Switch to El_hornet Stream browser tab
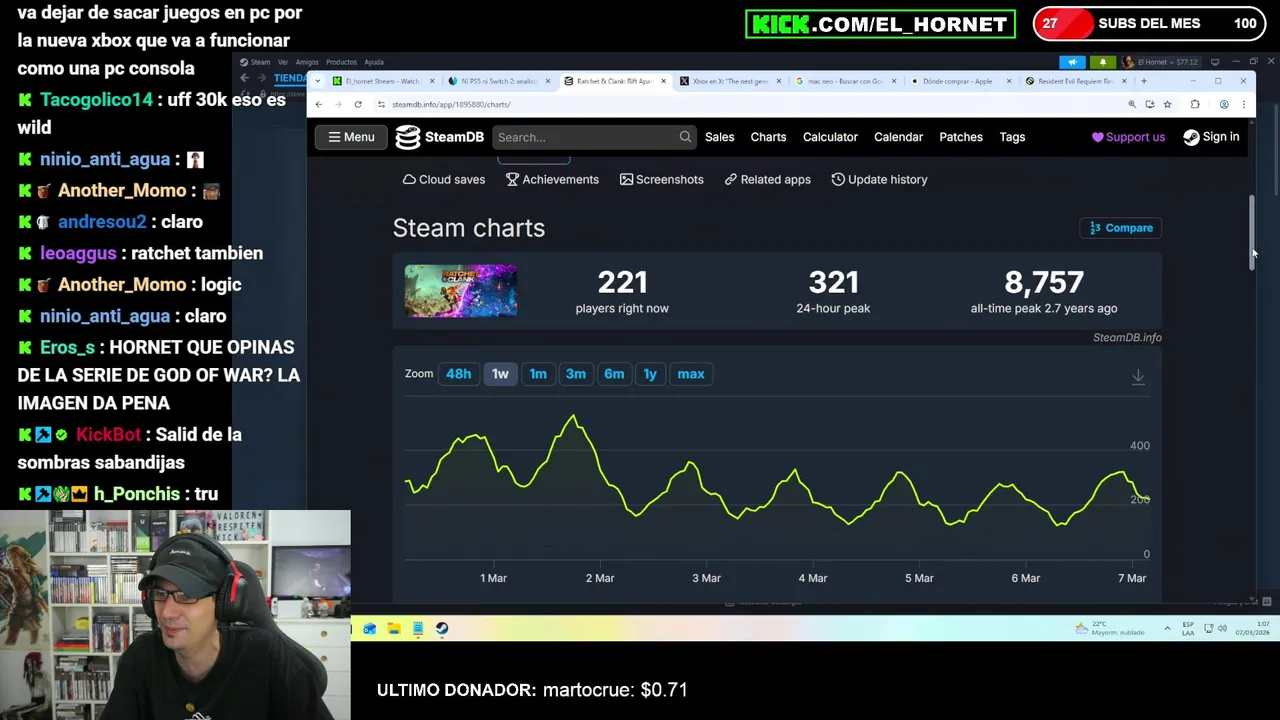This screenshot has width=1280, height=720. point(384,81)
